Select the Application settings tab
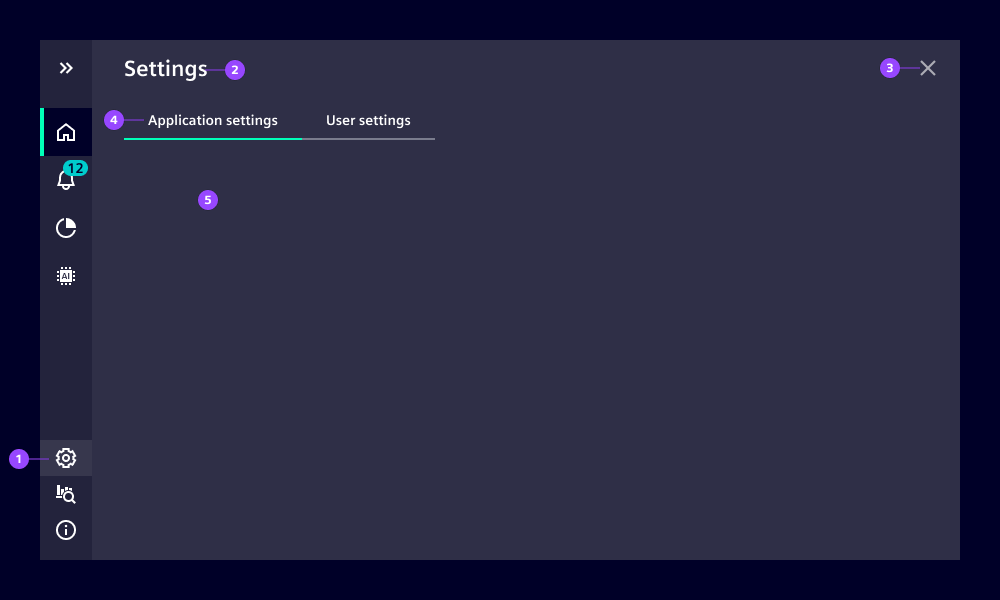This screenshot has height=600, width=1000. tap(212, 120)
